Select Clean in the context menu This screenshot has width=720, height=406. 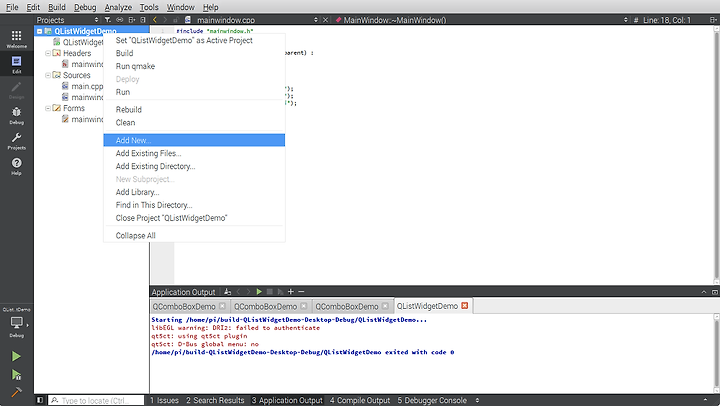(194, 123)
